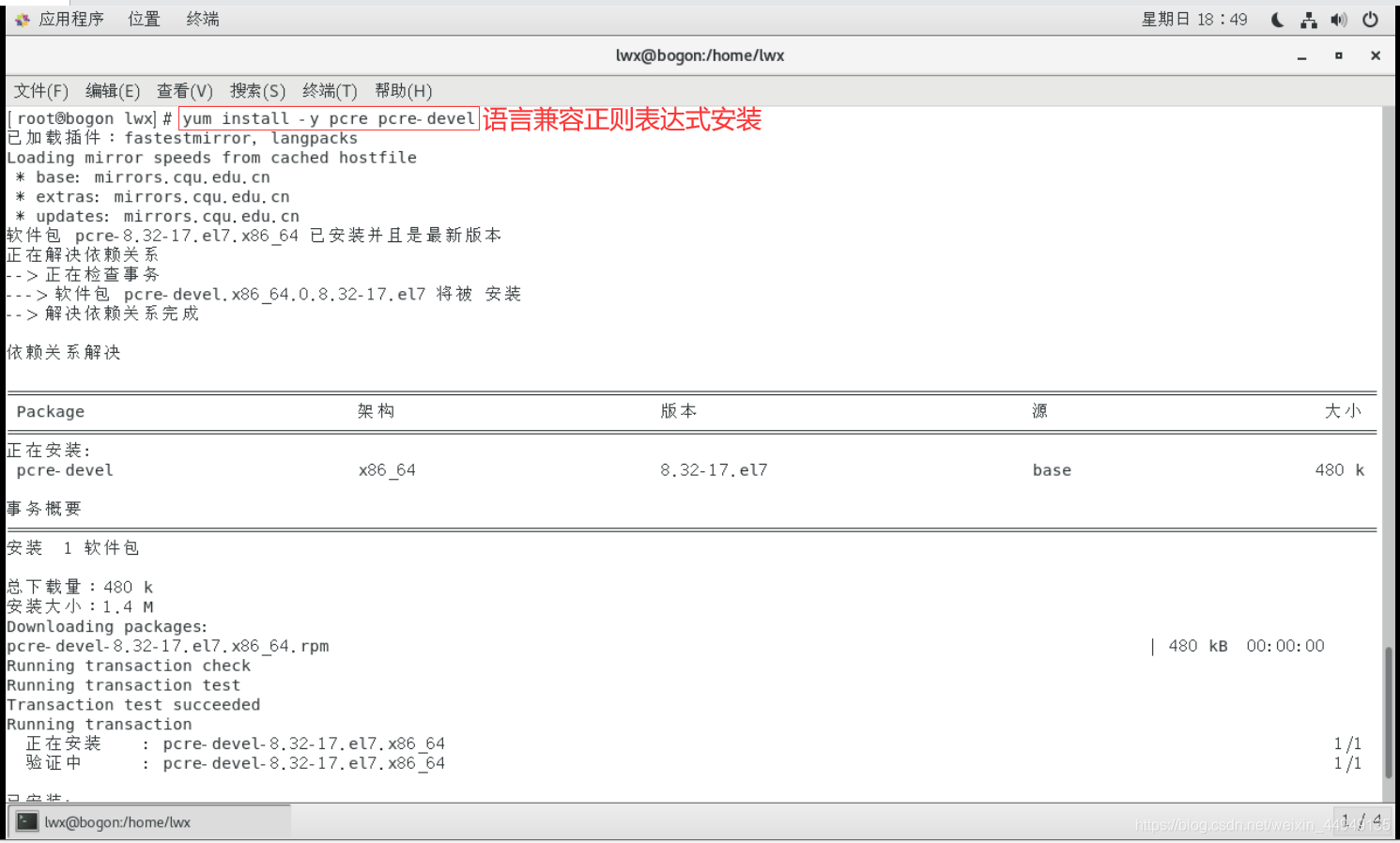This screenshot has width=1400, height=843.
Task: Click the 版本 column header
Action: (x=679, y=411)
